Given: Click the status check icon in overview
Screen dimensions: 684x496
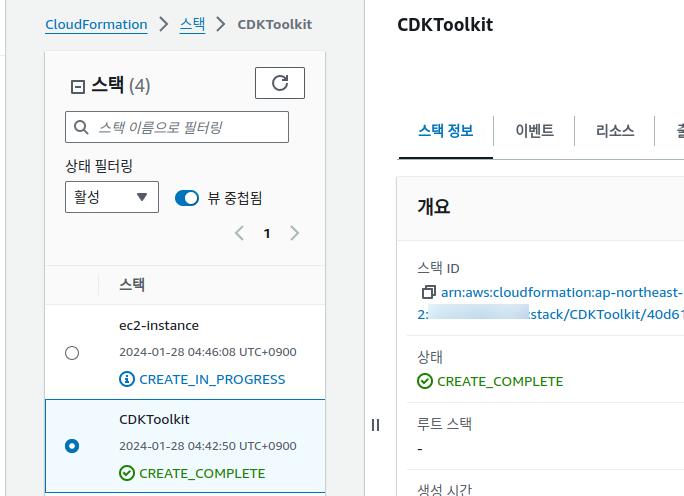Looking at the screenshot, I should tap(424, 381).
